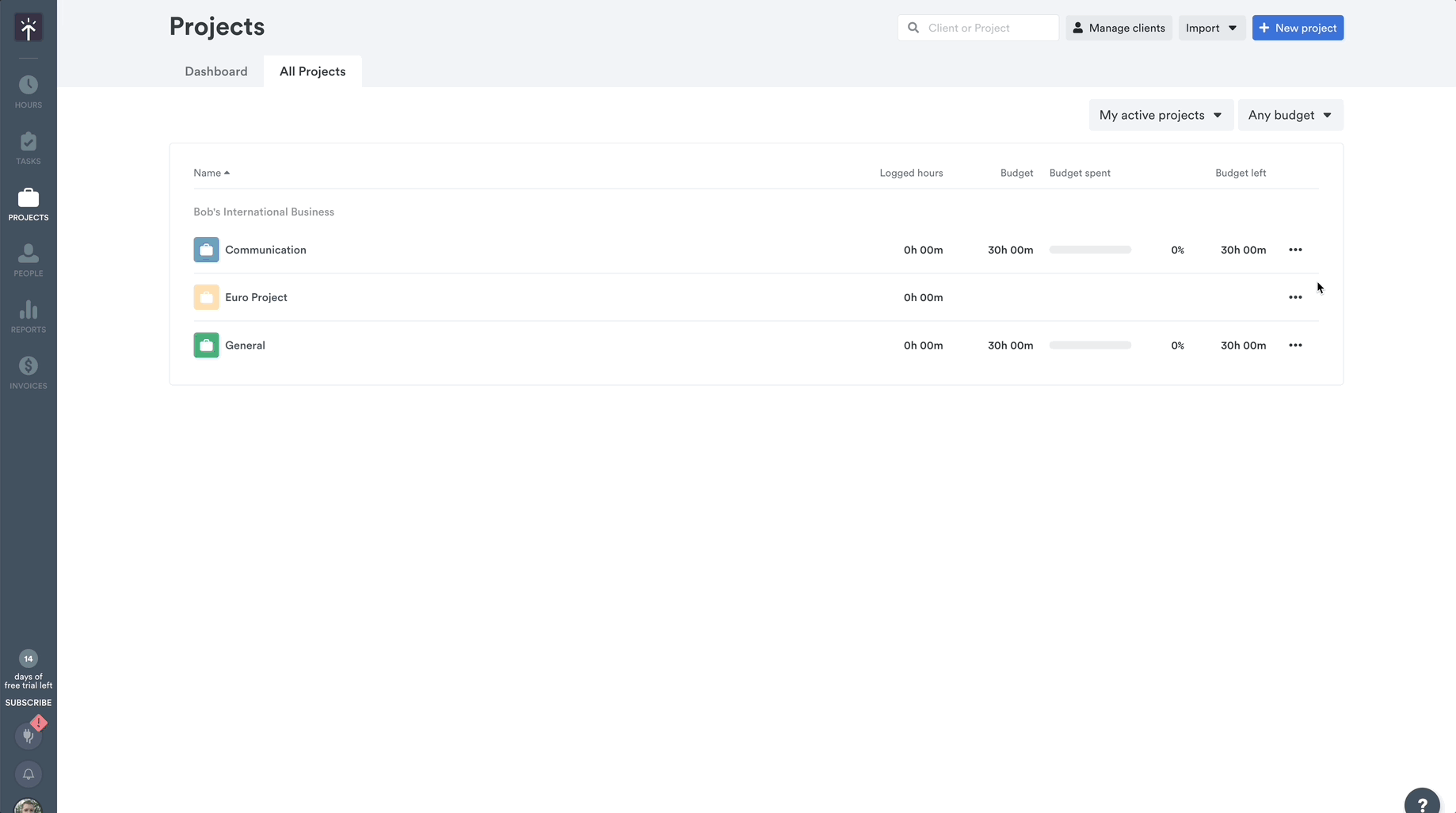This screenshot has height=813, width=1456.
Task: Open the notifications bell
Action: click(28, 774)
